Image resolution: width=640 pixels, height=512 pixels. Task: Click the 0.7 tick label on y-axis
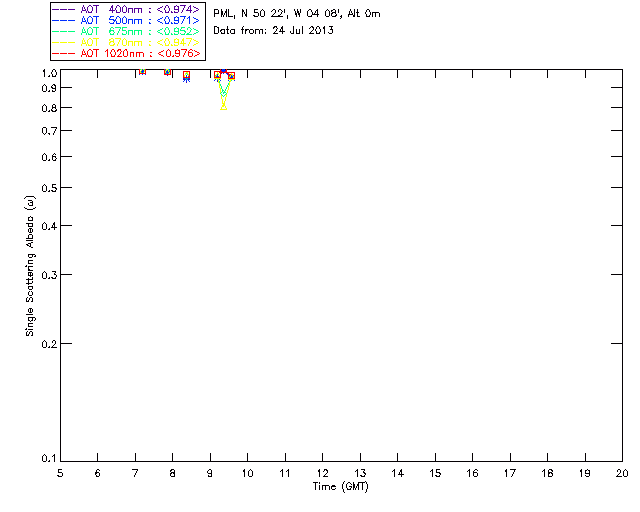49,131
